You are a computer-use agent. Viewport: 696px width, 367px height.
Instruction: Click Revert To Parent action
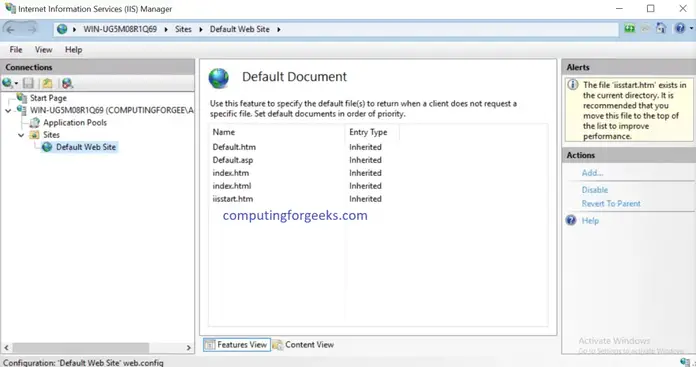tap(611, 204)
